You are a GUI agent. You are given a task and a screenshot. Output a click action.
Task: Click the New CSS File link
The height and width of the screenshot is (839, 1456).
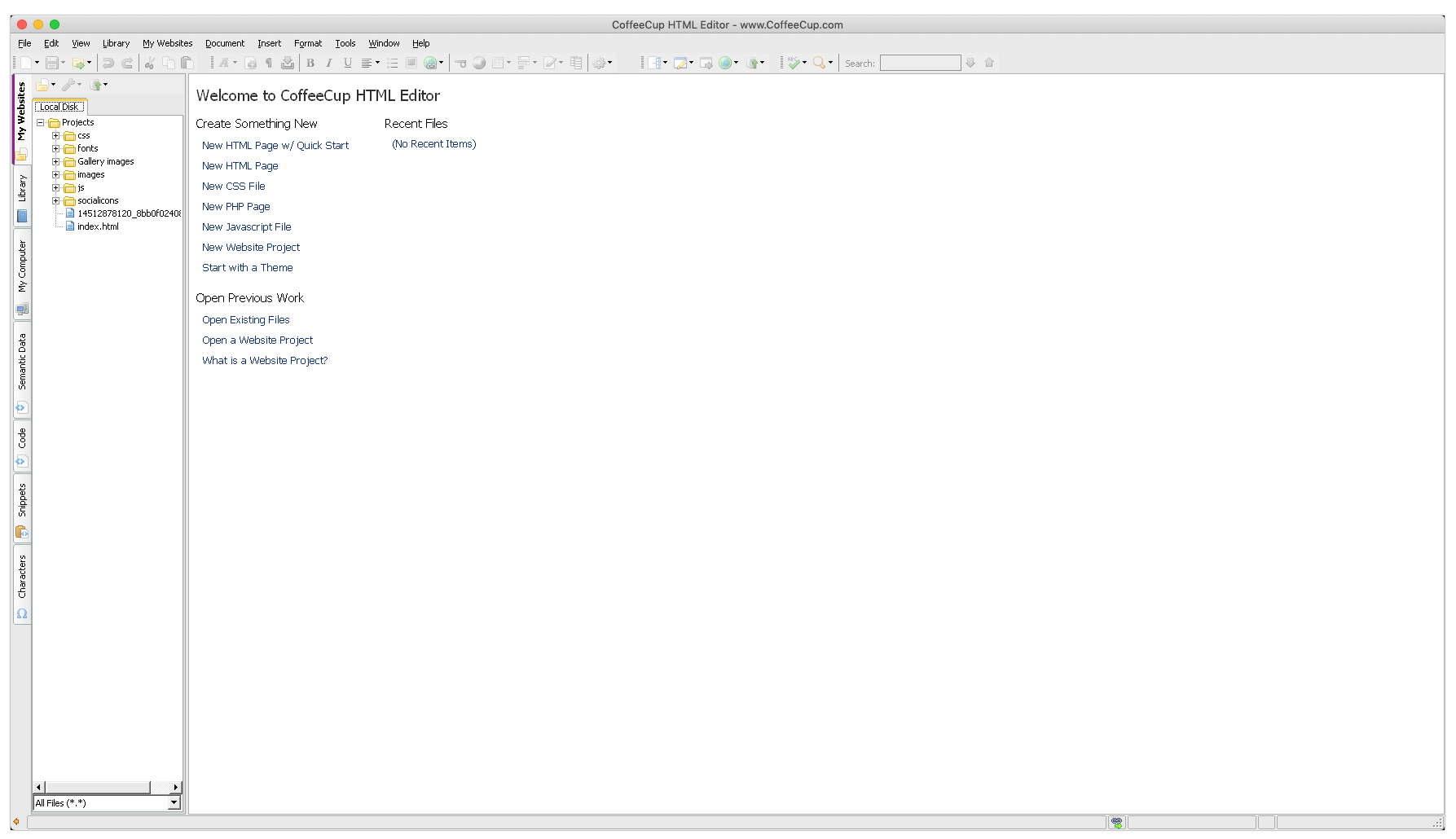pos(234,186)
